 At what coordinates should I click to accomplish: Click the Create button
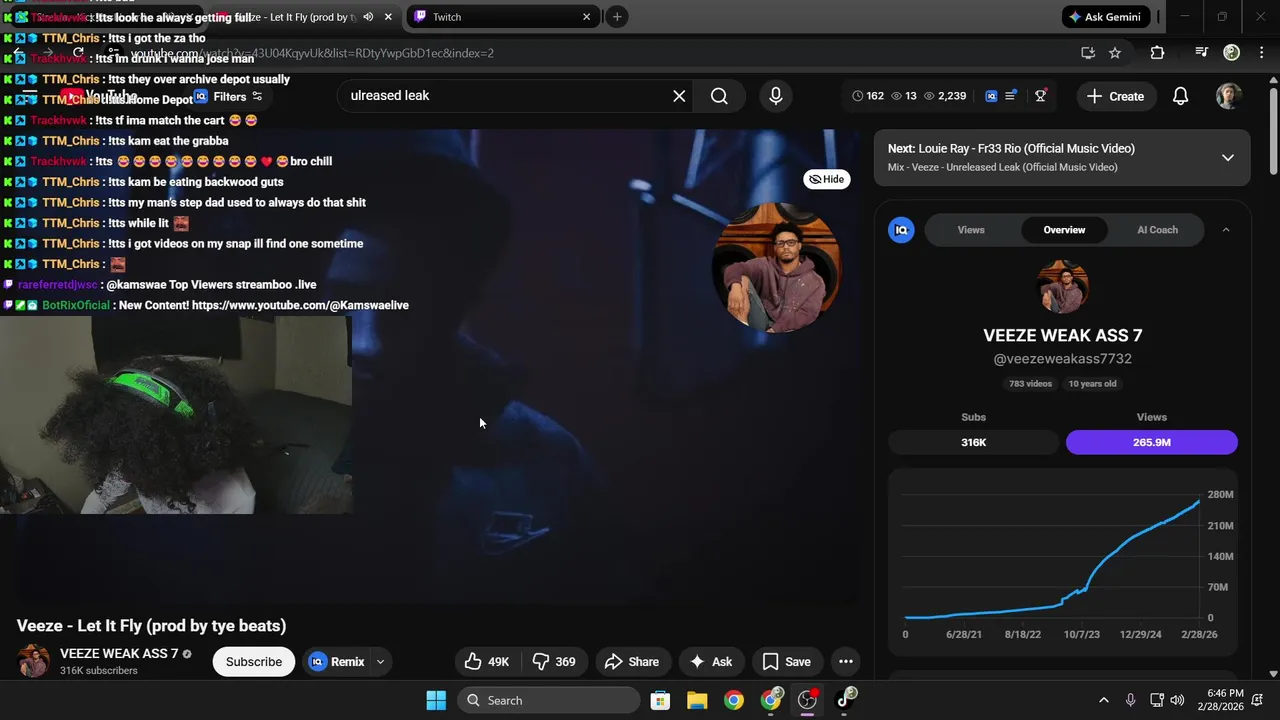pyautogui.click(x=1115, y=96)
